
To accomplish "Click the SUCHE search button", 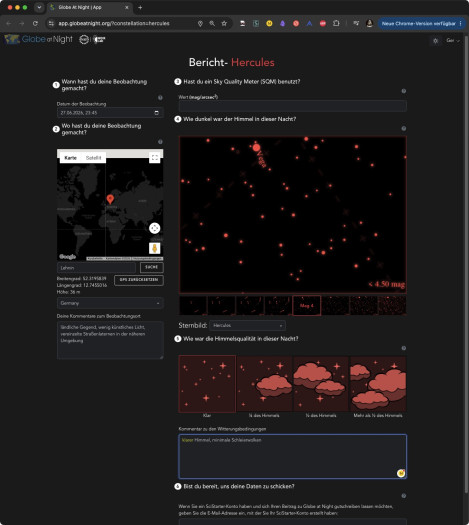I will tap(152, 267).
